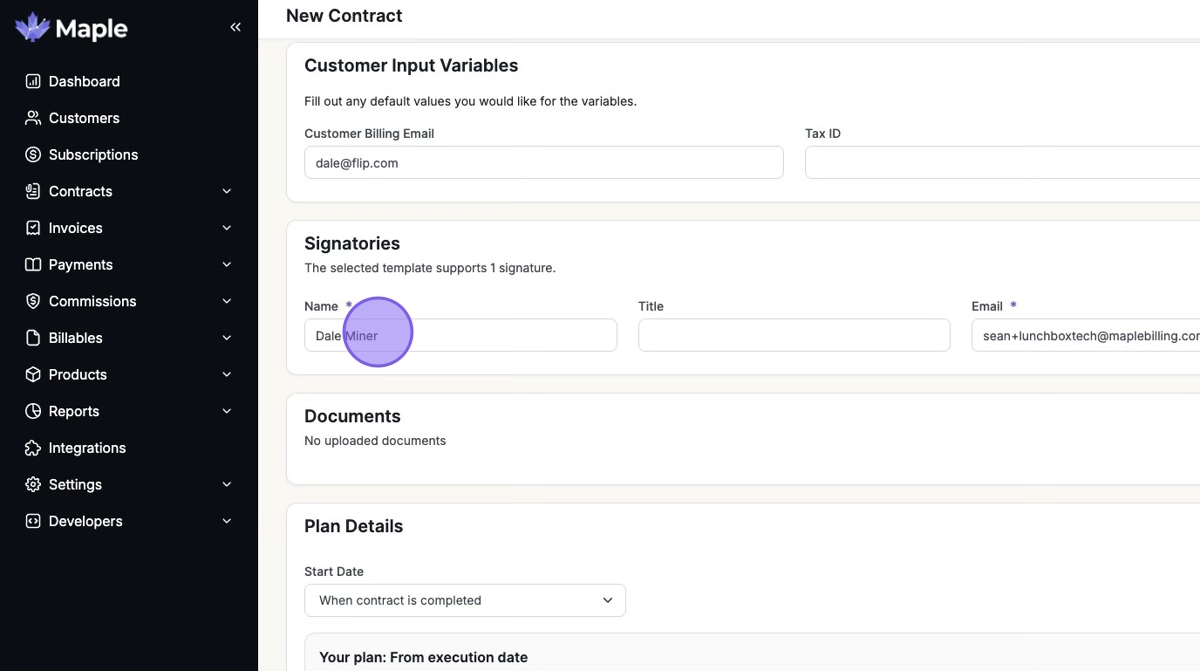Screen dimensions: 1200x671
Task: Expand the Invoices submenu chevron
Action: coord(227,228)
